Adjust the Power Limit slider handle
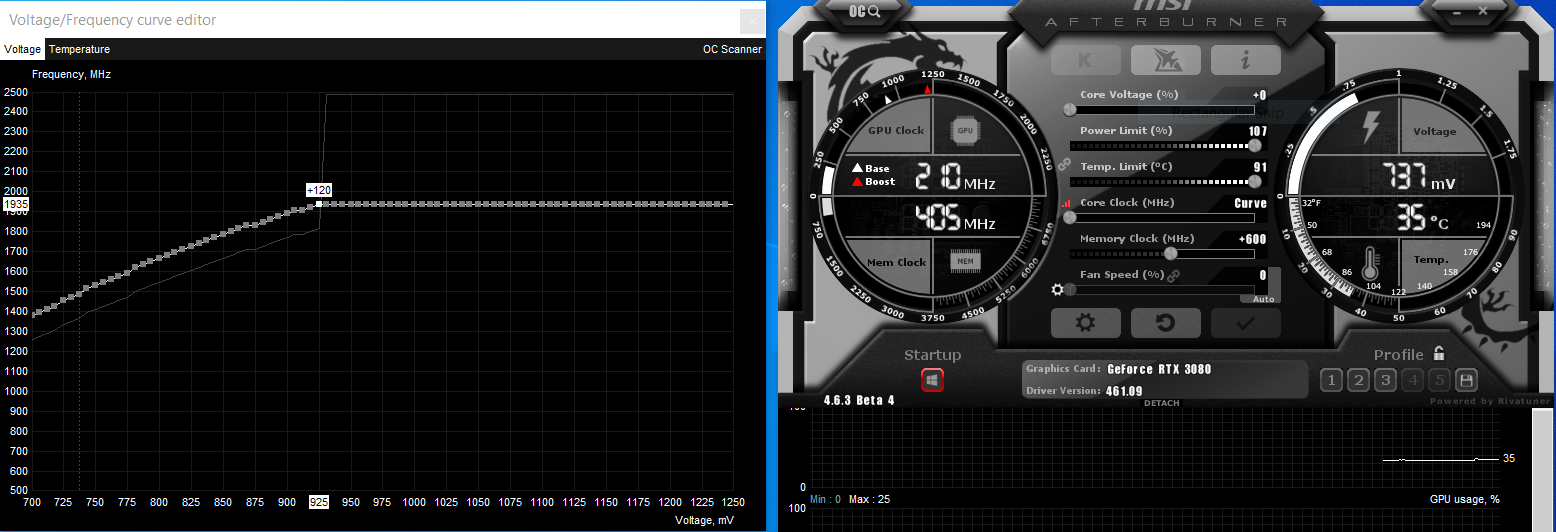This screenshot has width=1556, height=532. [1256, 145]
